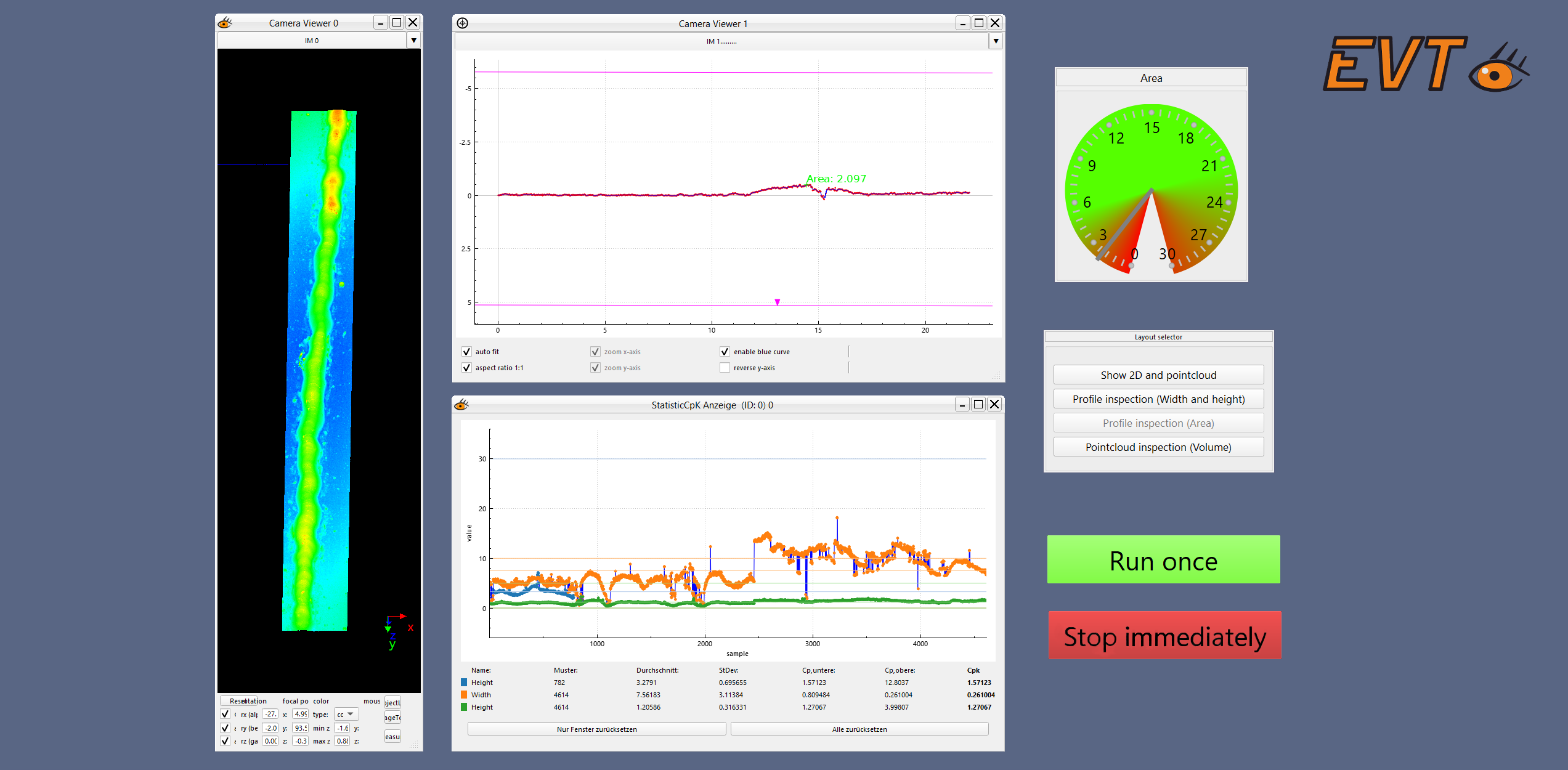Screen dimensions: 1568x770
Task: Toggle the auto fit checkbox
Action: pyautogui.click(x=466, y=352)
